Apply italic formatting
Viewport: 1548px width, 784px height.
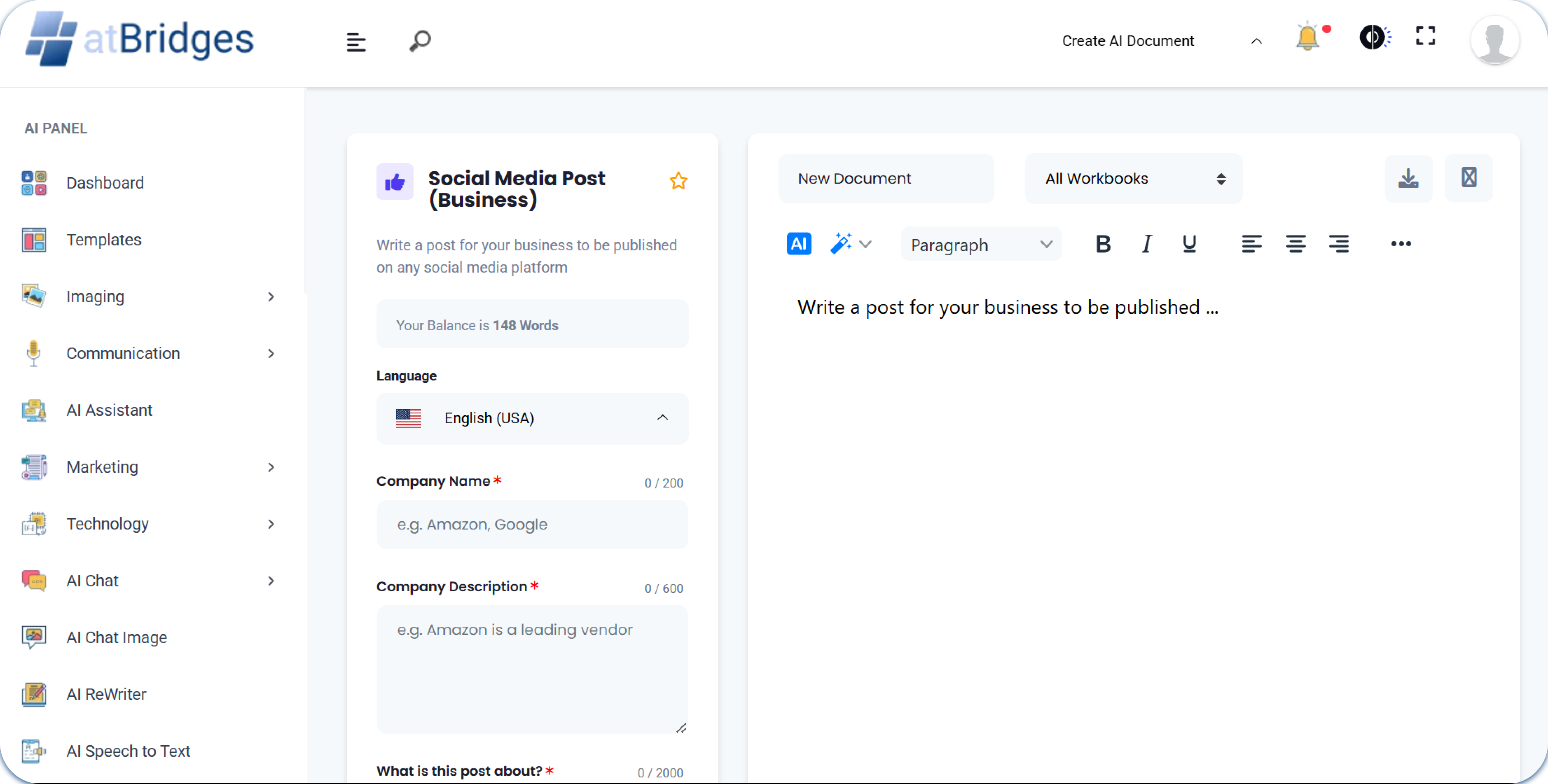pyautogui.click(x=1146, y=244)
